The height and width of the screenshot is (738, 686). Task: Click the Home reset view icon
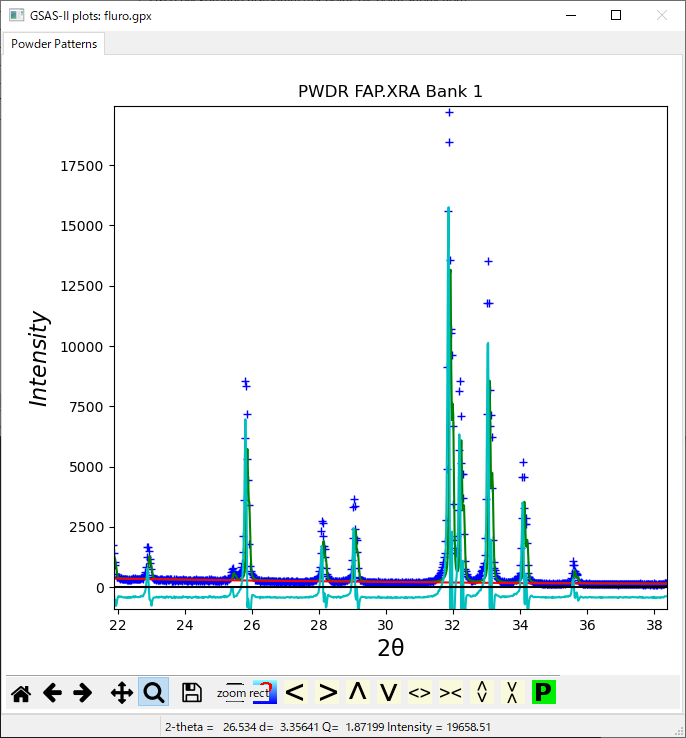20,692
